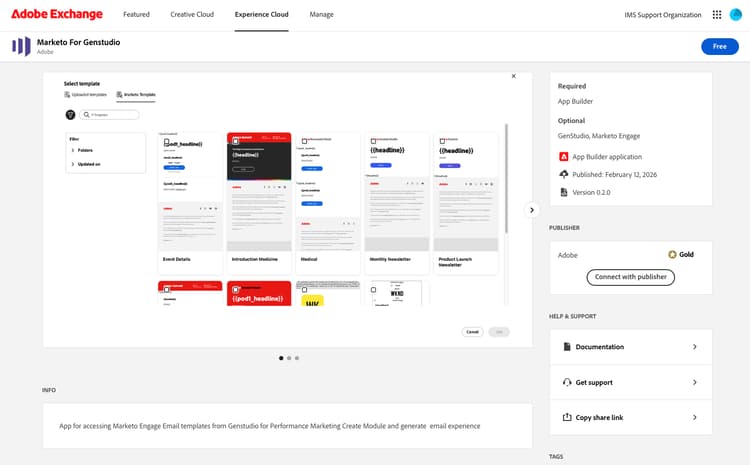Click the Marketo Template tab icon
The width and height of the screenshot is (750, 465).
coord(119,95)
